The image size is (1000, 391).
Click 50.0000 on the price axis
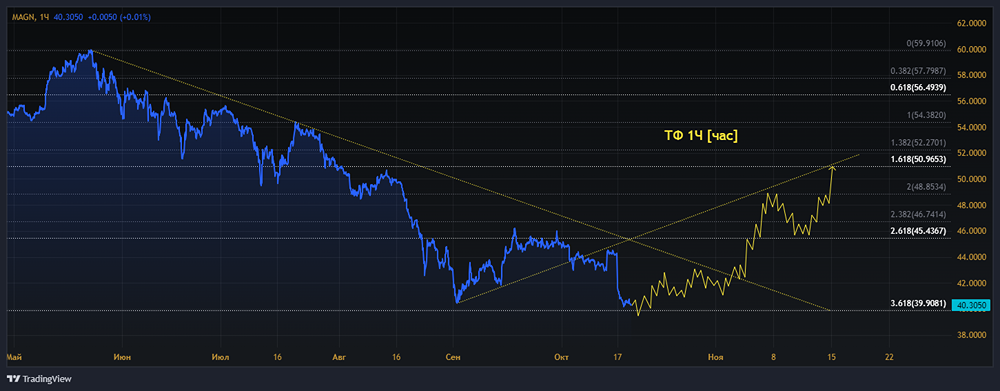click(x=971, y=179)
